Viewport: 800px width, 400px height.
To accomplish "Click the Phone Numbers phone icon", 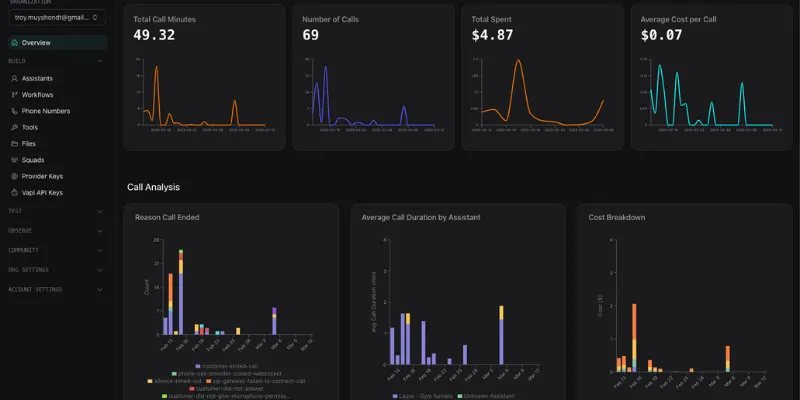I will click(x=14, y=111).
